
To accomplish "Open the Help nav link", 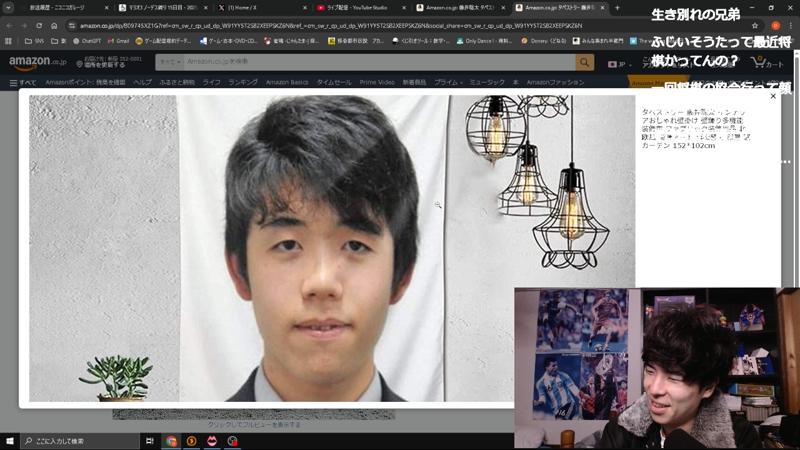I will click(x=142, y=82).
